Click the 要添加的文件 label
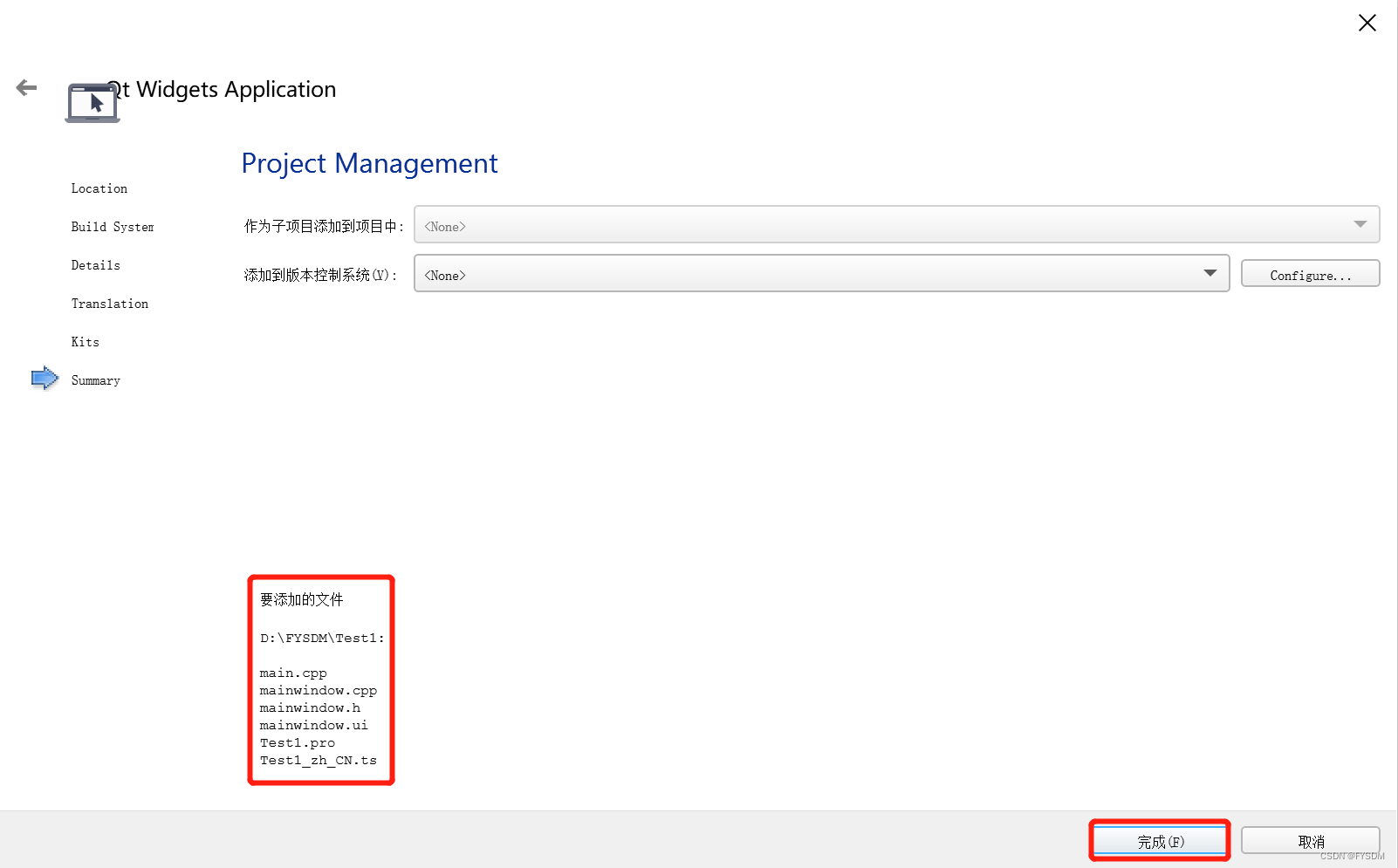The height and width of the screenshot is (868, 1398). [302, 599]
